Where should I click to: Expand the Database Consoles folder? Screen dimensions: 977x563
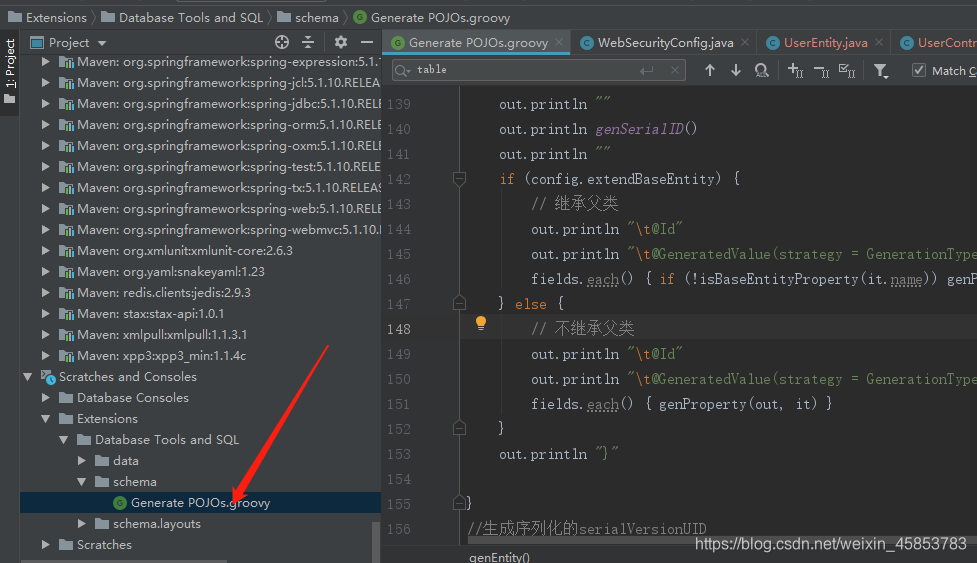(45, 397)
